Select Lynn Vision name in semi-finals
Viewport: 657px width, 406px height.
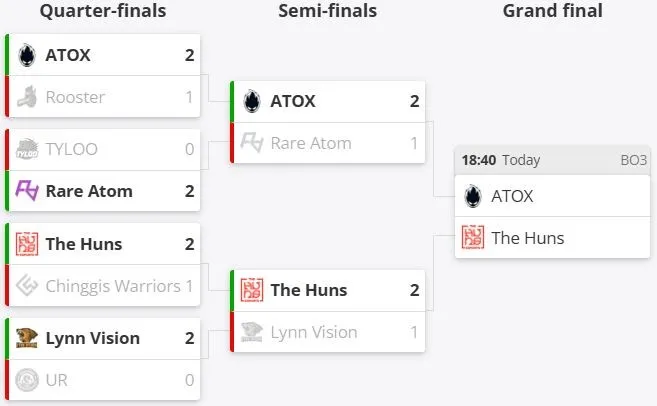(x=314, y=332)
